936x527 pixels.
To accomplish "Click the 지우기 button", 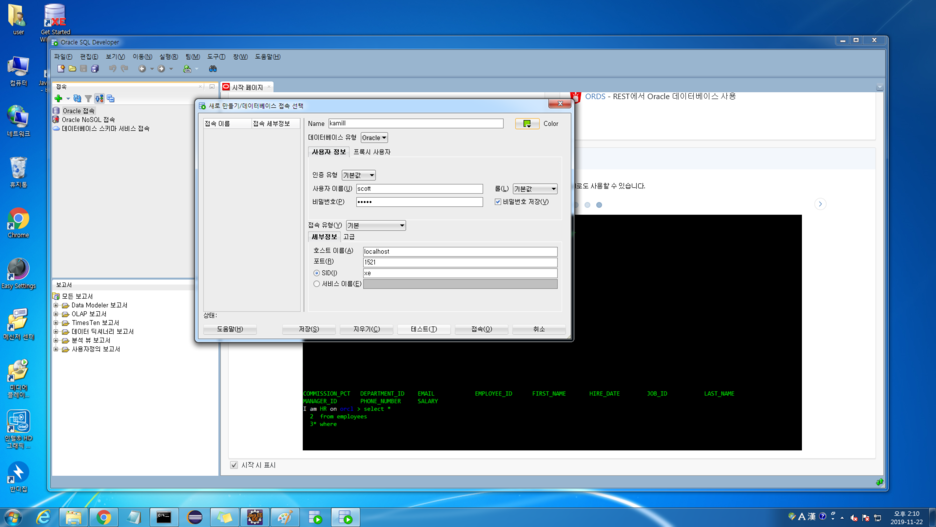I will [367, 329].
